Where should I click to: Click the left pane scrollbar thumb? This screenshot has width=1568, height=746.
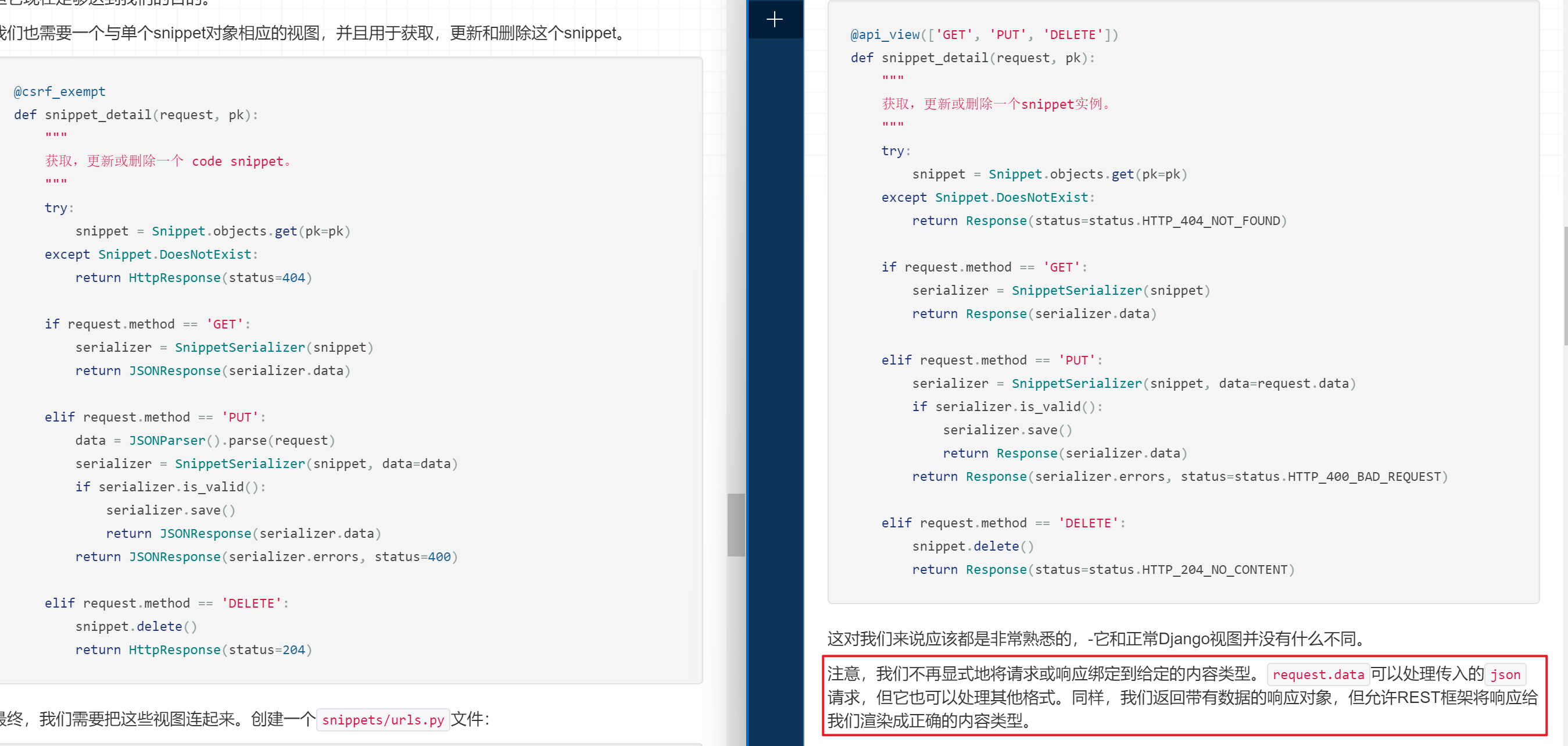pos(736,524)
